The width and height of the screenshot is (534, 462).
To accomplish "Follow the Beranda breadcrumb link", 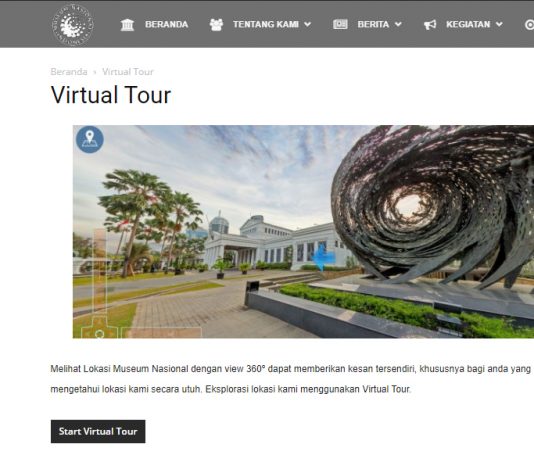I will [69, 72].
